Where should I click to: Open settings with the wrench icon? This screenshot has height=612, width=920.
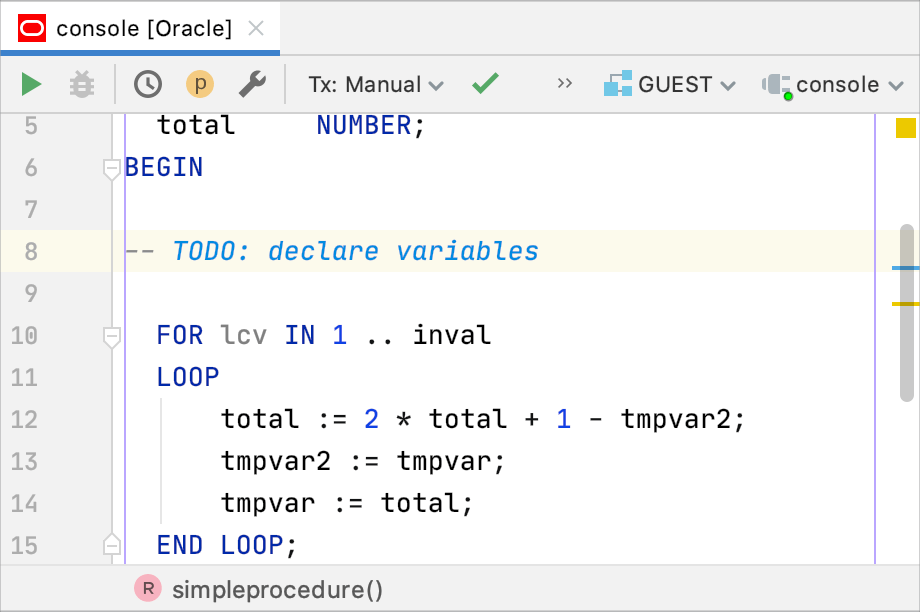pyautogui.click(x=252, y=85)
